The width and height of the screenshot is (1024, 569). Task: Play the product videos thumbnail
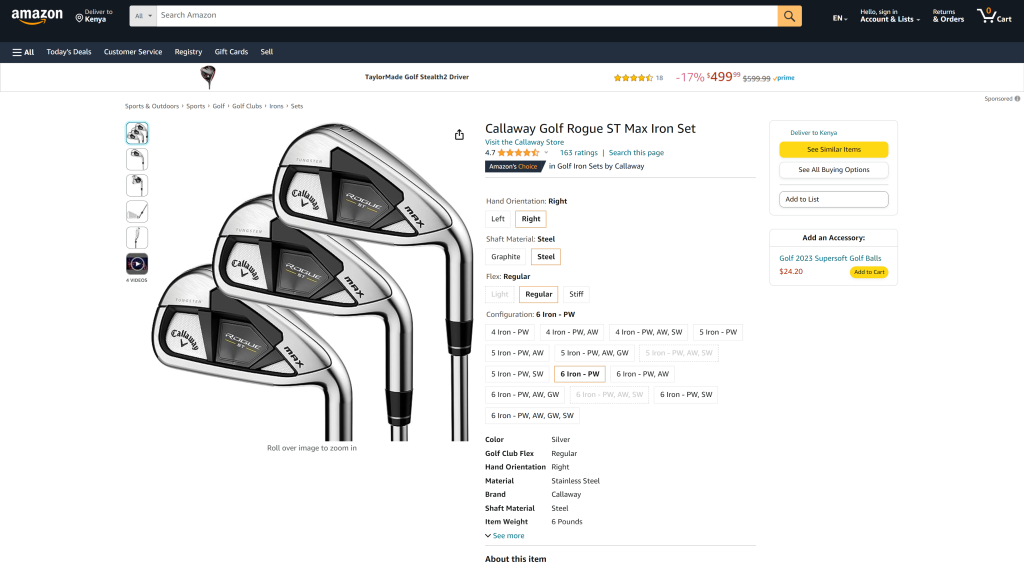click(x=137, y=264)
